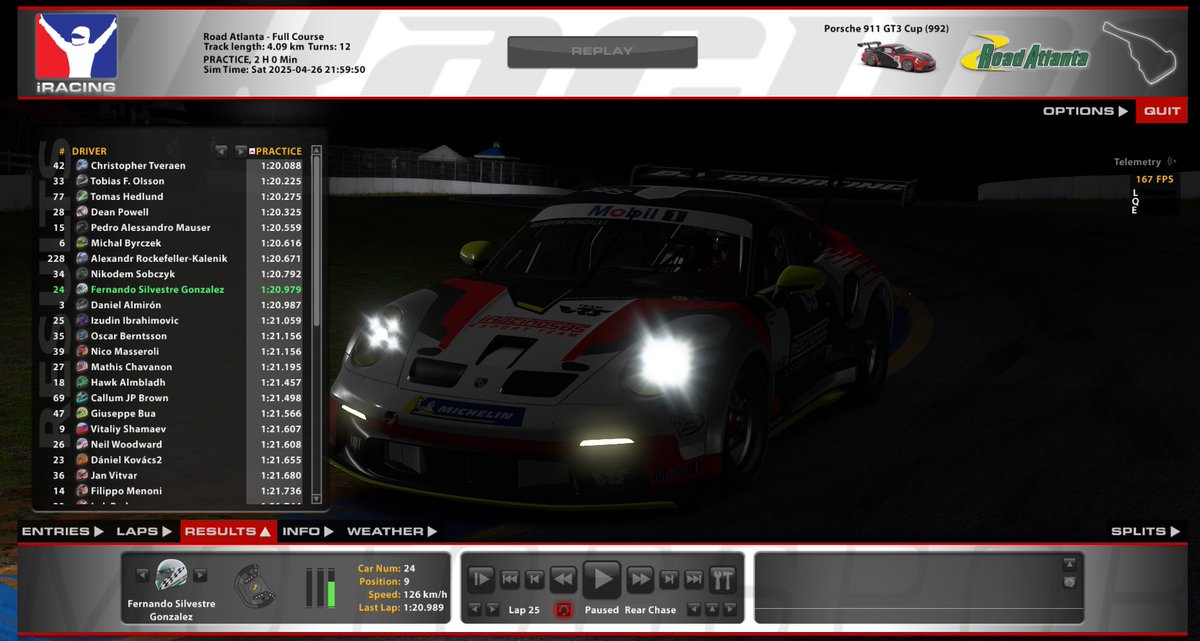Screen dimensions: 1200x641
Task: Show the previous session column arrow
Action: 222,151
